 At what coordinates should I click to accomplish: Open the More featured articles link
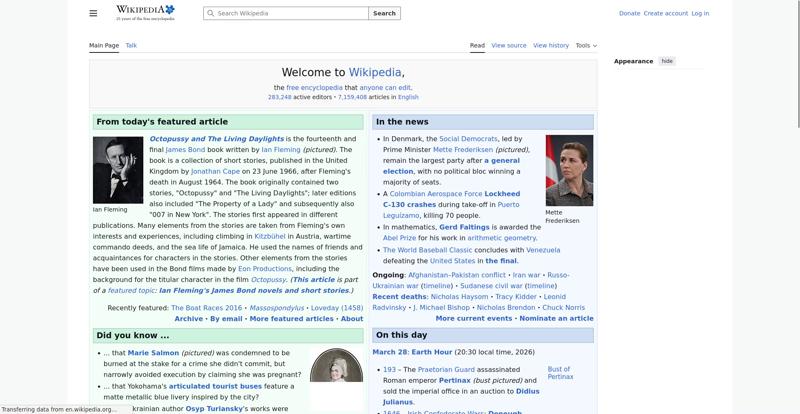point(291,318)
